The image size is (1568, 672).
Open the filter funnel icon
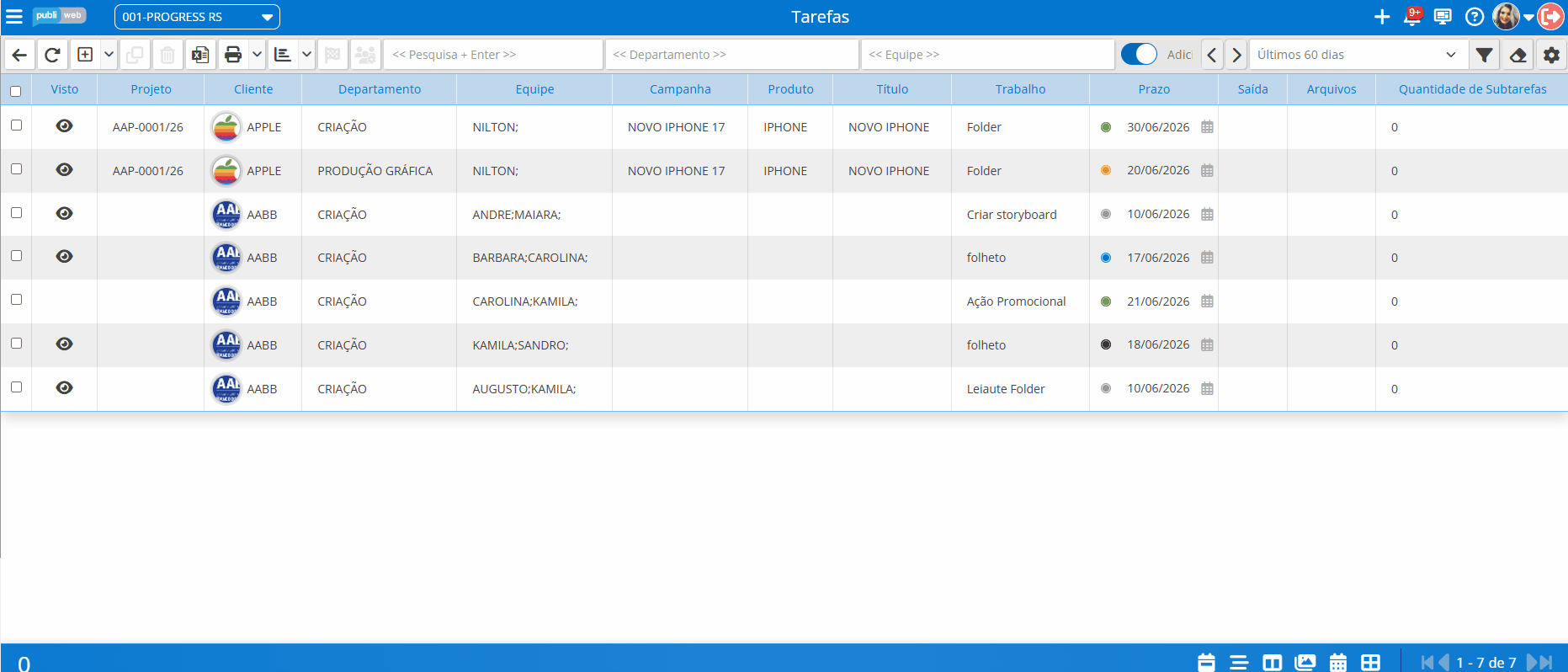[x=1485, y=55]
